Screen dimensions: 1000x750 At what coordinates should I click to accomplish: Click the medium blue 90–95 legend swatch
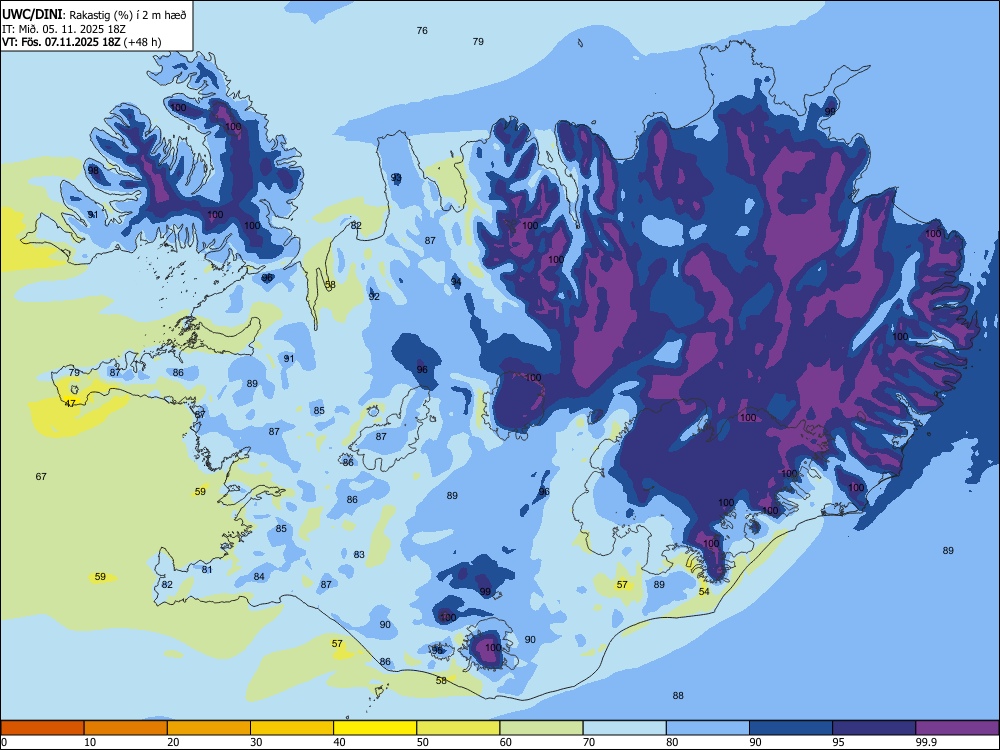click(791, 728)
